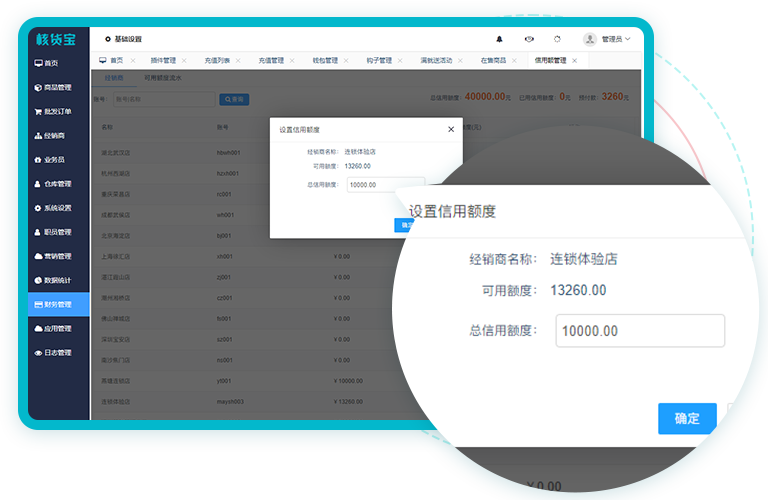Click the blue 查询 search button
Viewport: 768px width, 500px height.
pos(234,99)
